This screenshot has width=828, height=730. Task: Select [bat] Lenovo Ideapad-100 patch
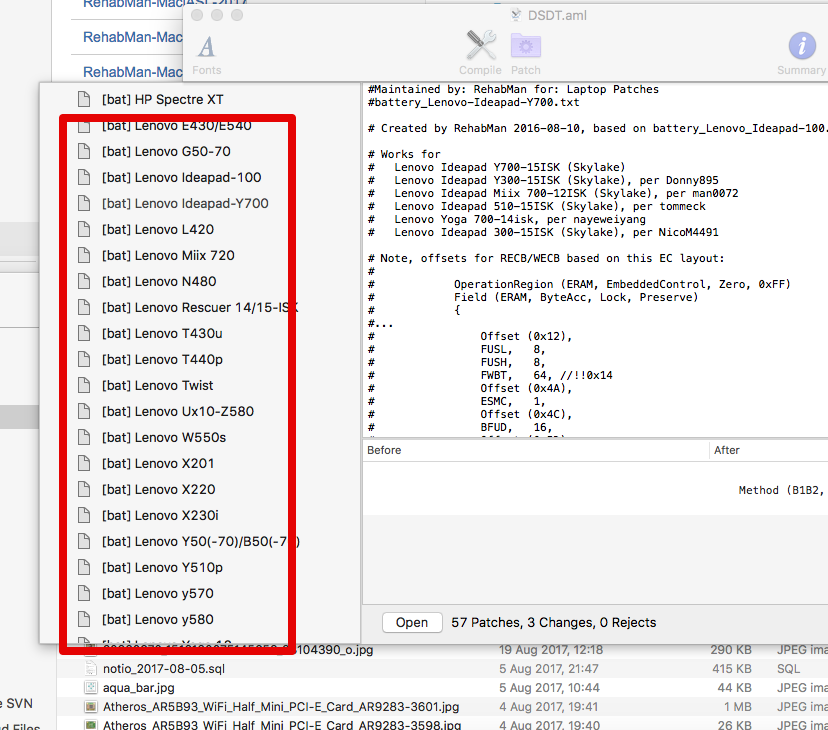(182, 177)
